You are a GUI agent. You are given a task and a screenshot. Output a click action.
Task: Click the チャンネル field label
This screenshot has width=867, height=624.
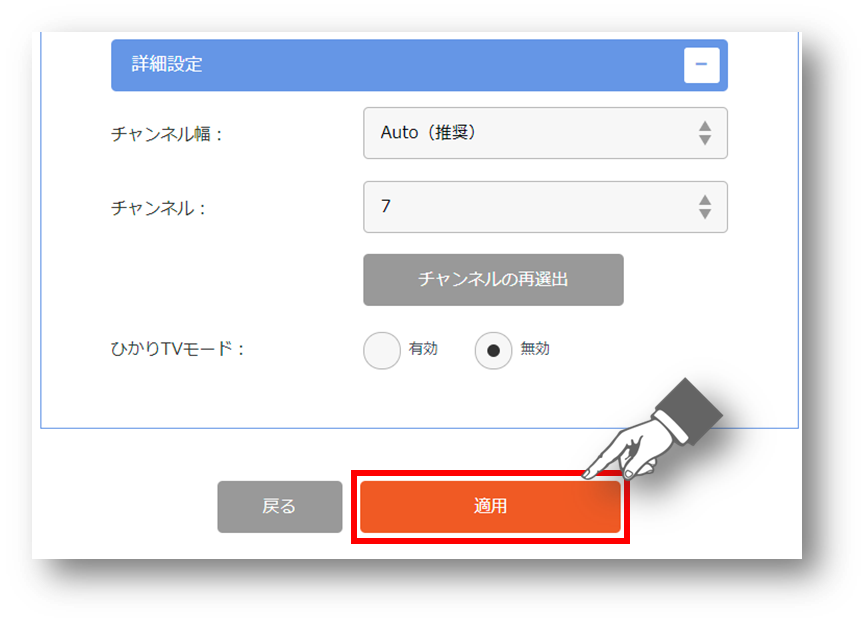point(158,208)
